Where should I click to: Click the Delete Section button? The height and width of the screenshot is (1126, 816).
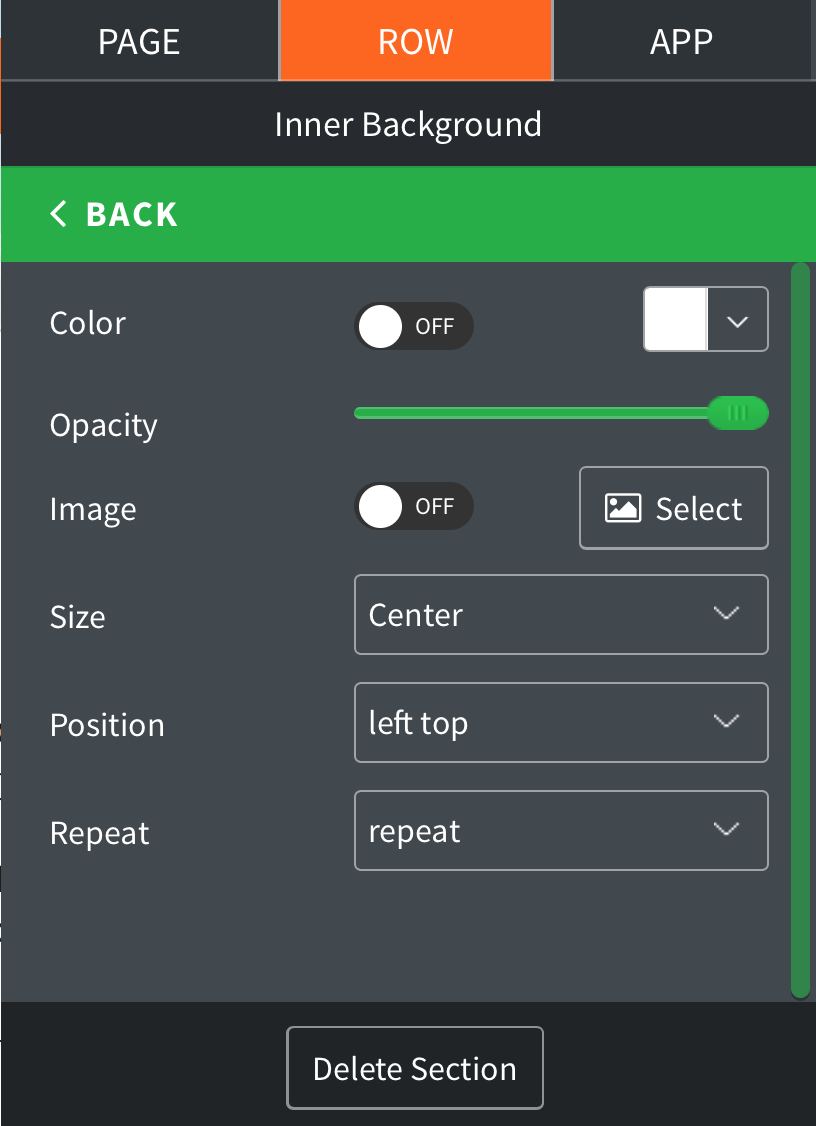click(414, 1068)
